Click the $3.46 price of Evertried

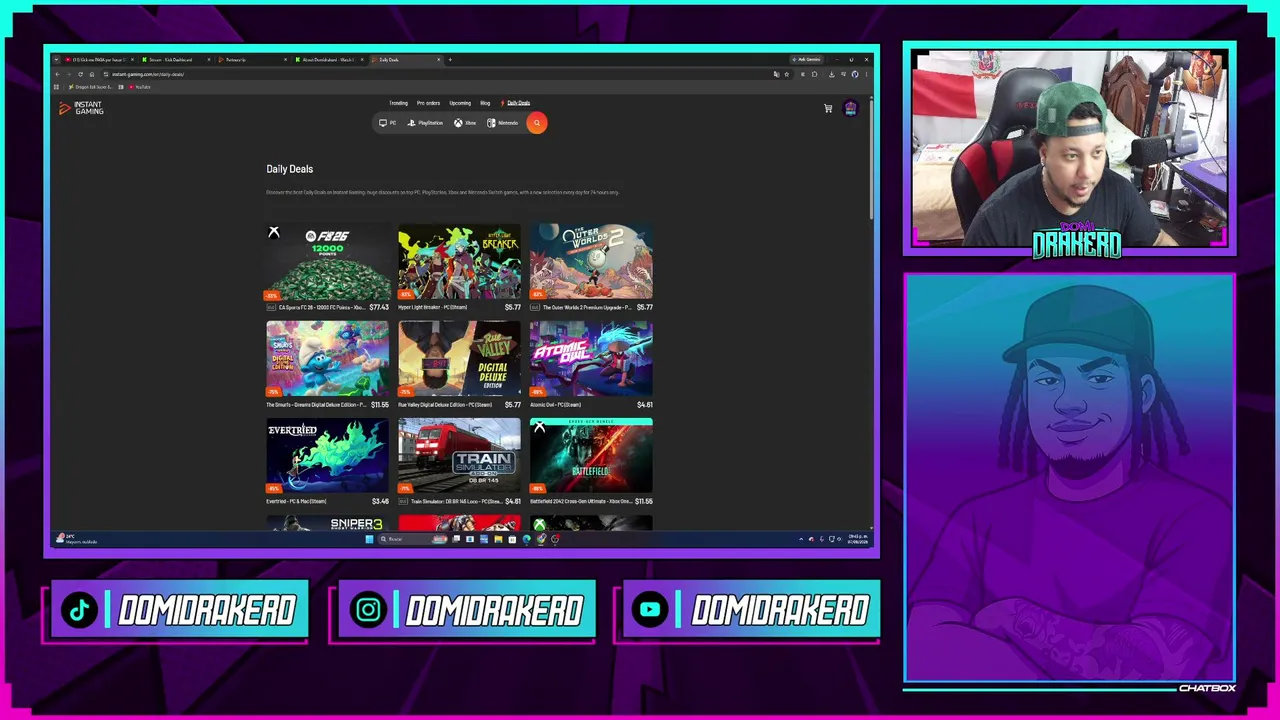380,502
